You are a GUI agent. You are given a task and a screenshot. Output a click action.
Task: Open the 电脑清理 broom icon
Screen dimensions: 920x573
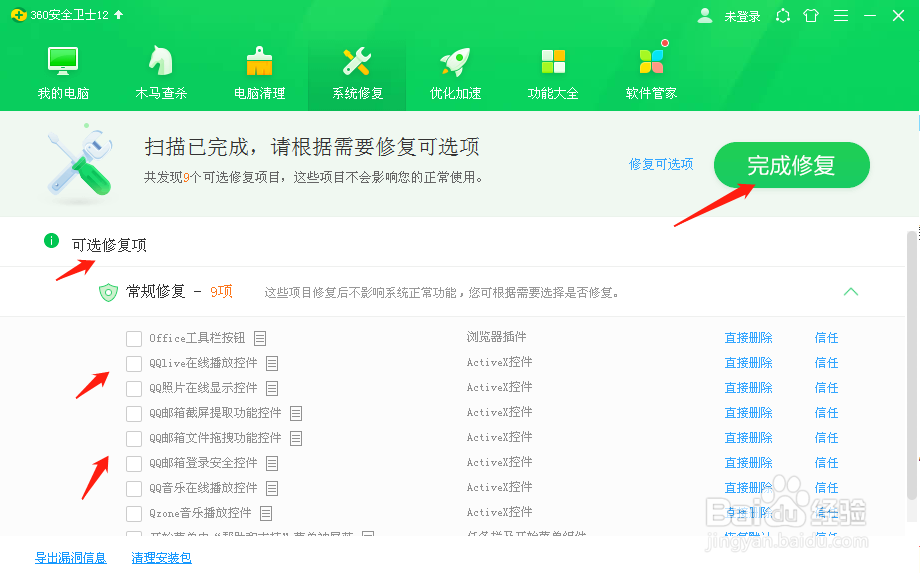[259, 61]
